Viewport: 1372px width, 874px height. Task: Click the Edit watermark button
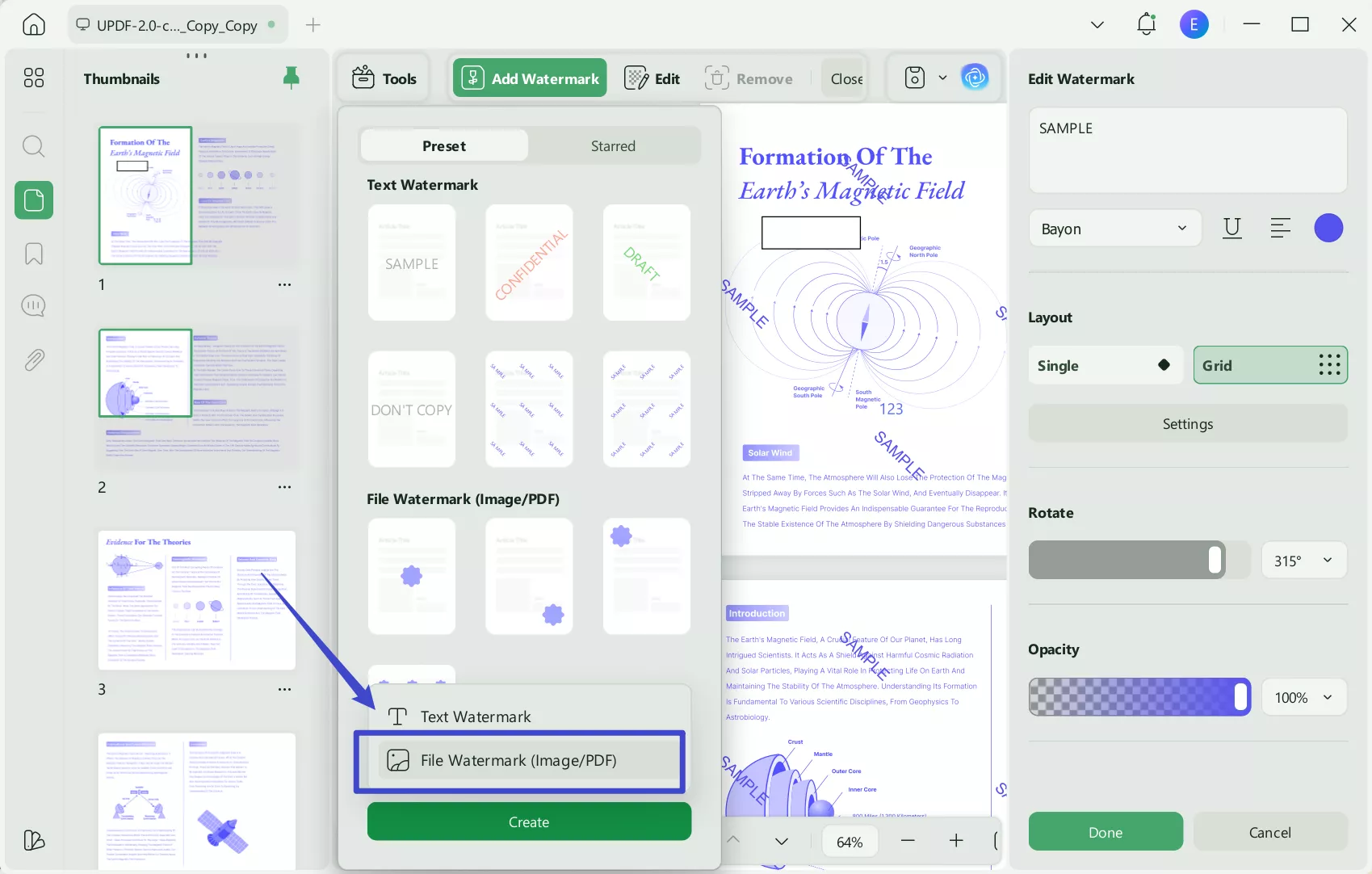(652, 78)
